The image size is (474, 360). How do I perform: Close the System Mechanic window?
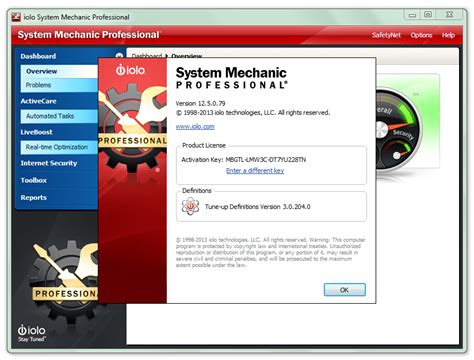[x=449, y=15]
